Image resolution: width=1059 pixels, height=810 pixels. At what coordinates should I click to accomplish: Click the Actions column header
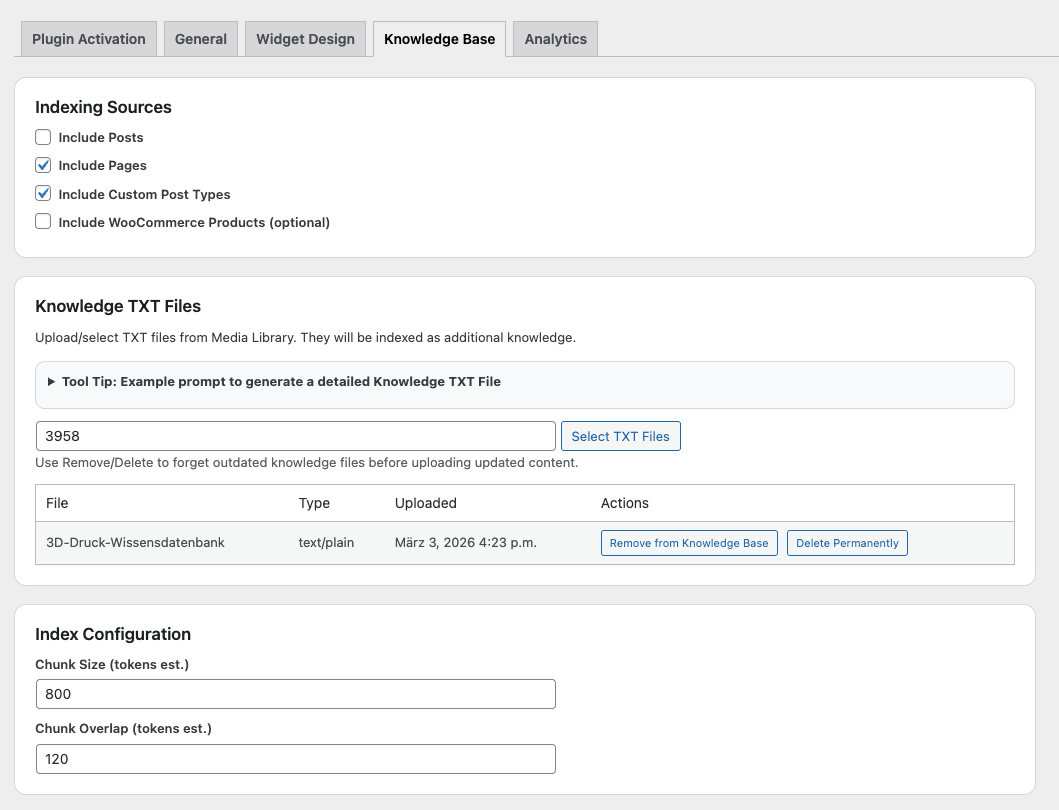pos(625,503)
